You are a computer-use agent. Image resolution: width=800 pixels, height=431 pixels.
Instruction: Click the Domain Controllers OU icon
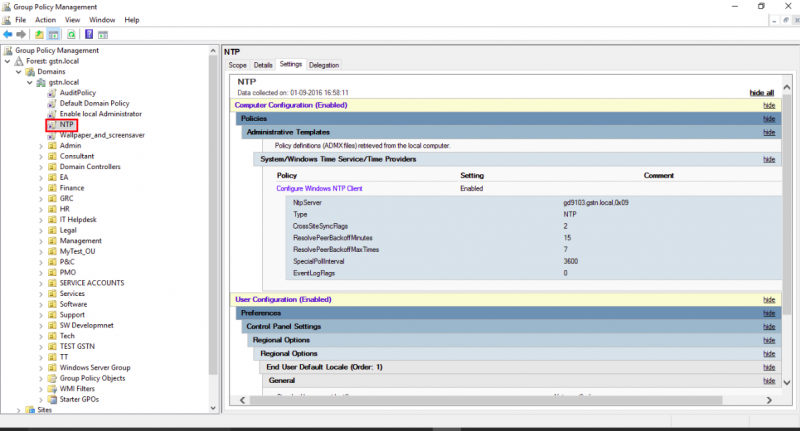[52, 167]
